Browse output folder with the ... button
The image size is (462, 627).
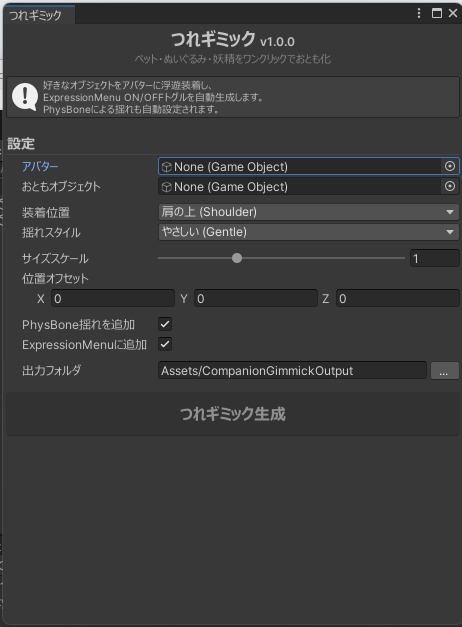tap(444, 371)
